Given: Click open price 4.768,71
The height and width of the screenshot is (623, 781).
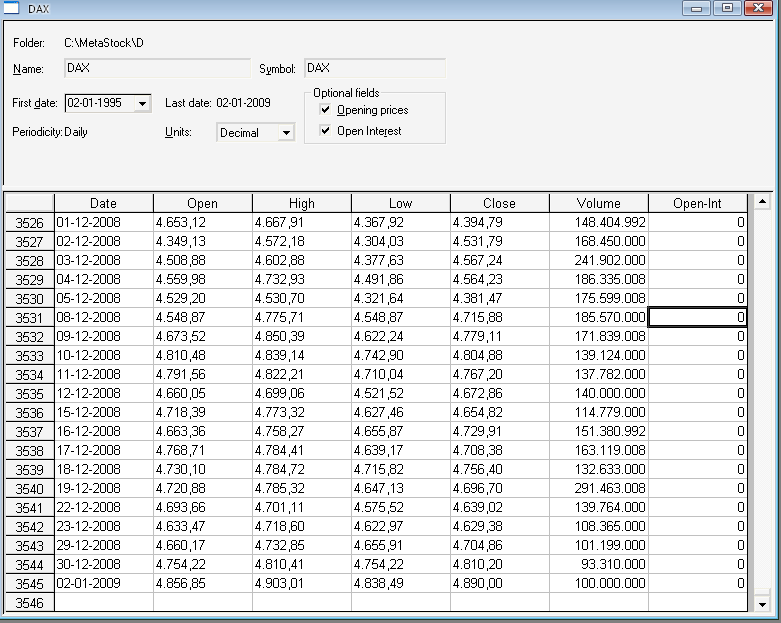Looking at the screenshot, I should [x=203, y=450].
